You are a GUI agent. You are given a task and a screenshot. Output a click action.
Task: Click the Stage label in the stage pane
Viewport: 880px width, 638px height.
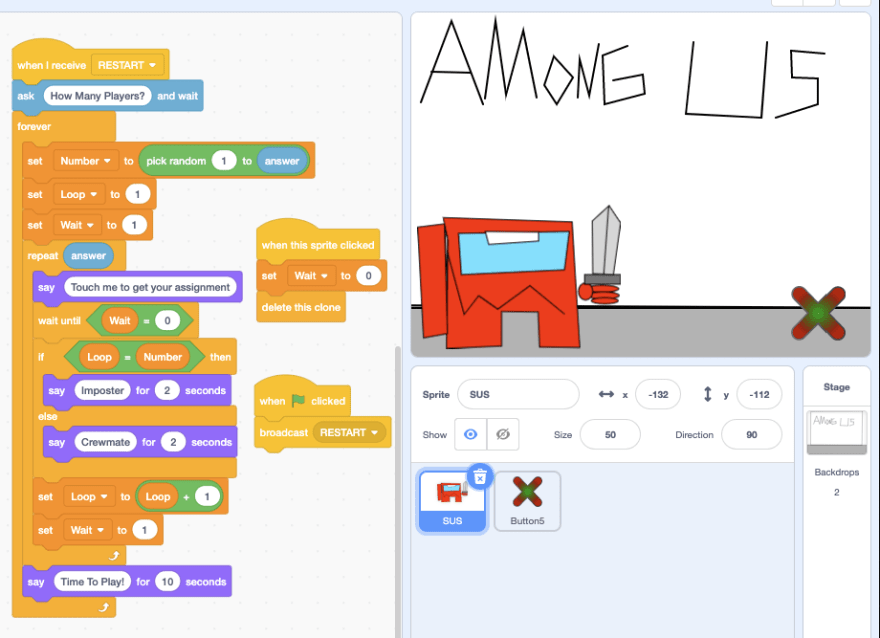click(836, 387)
